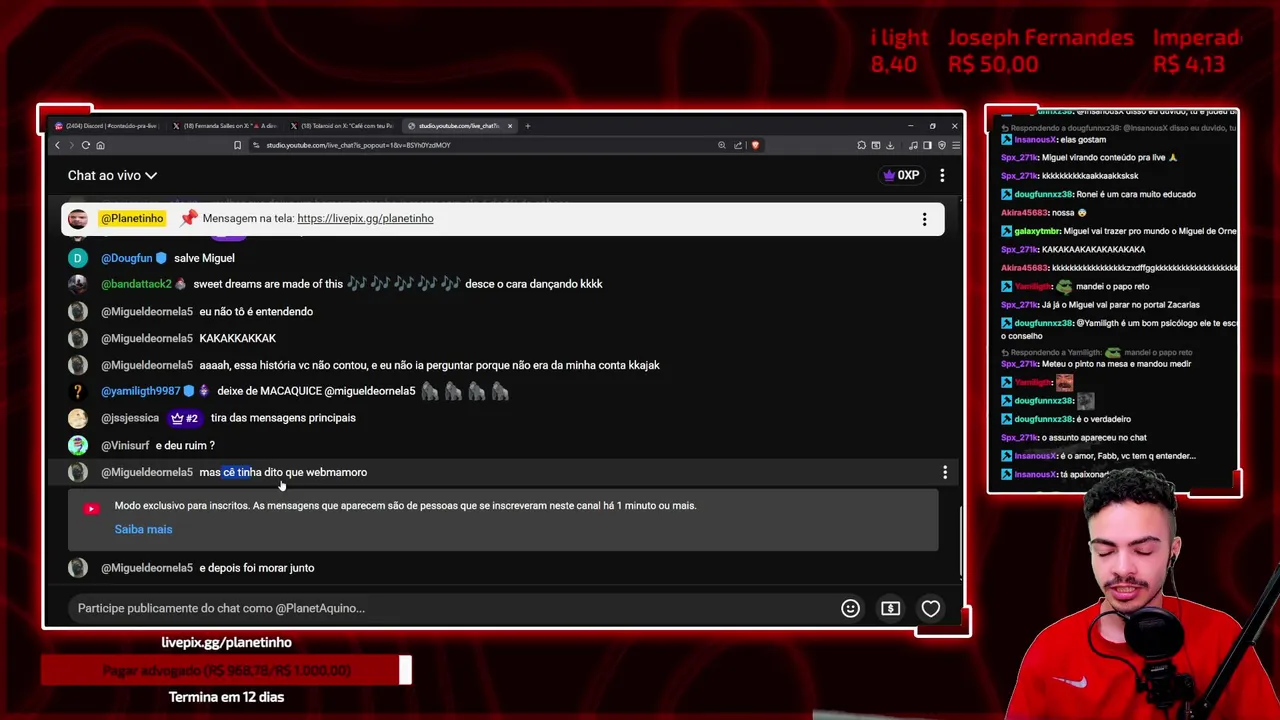Open the chat header three-dot menu

pyautogui.click(x=942, y=175)
